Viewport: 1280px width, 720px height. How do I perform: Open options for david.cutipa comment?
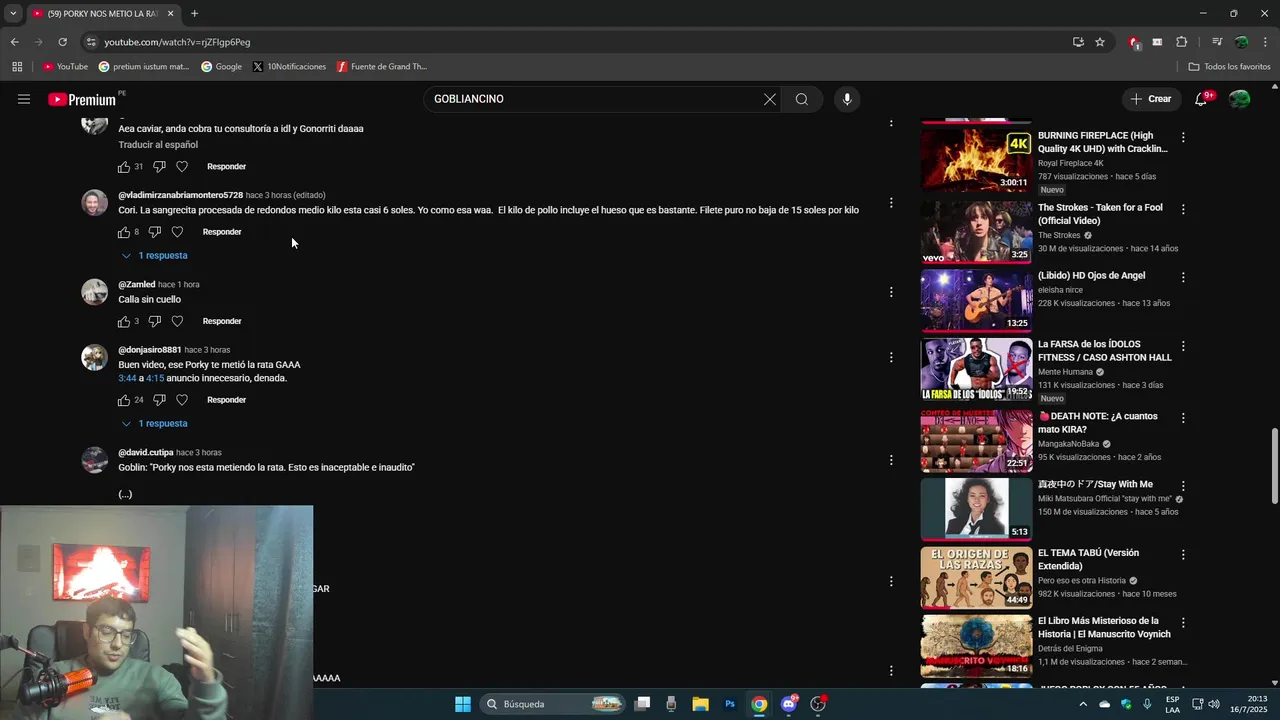[x=891, y=460]
